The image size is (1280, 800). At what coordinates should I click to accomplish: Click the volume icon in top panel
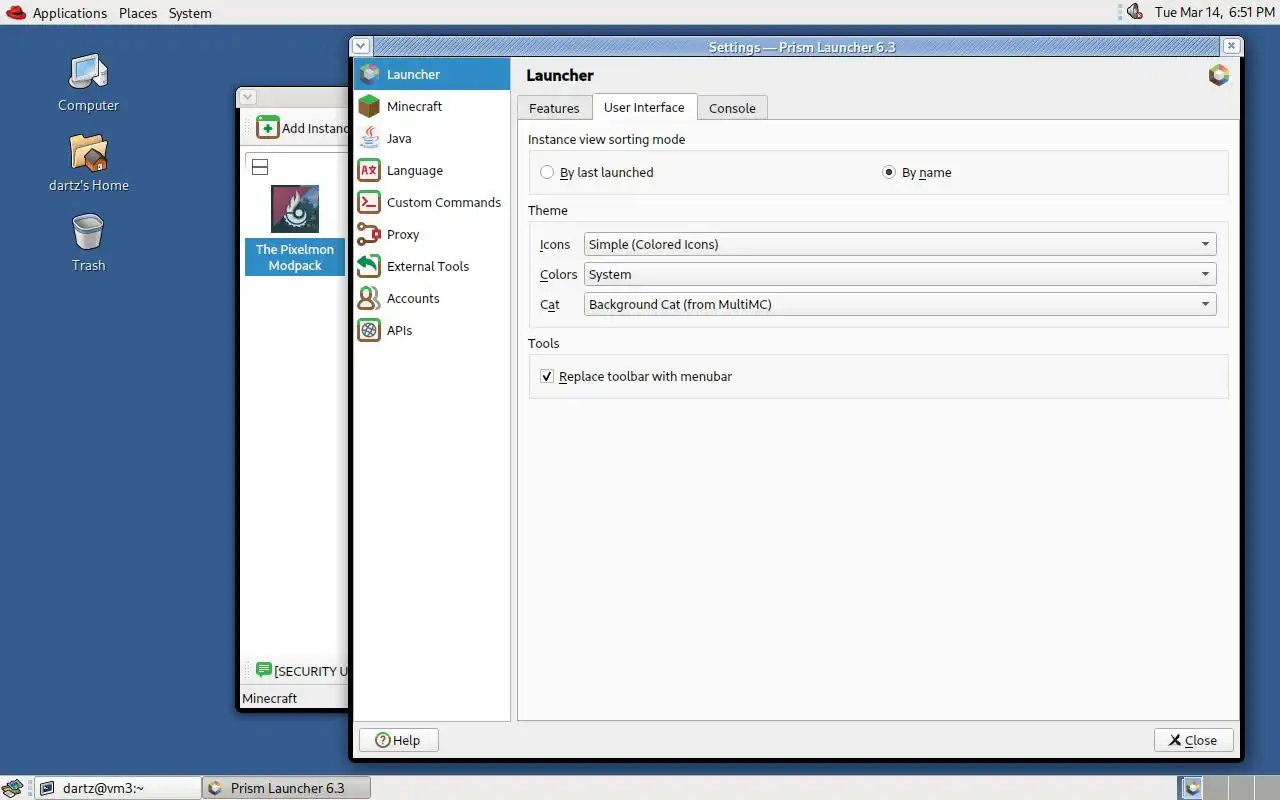click(x=1134, y=12)
